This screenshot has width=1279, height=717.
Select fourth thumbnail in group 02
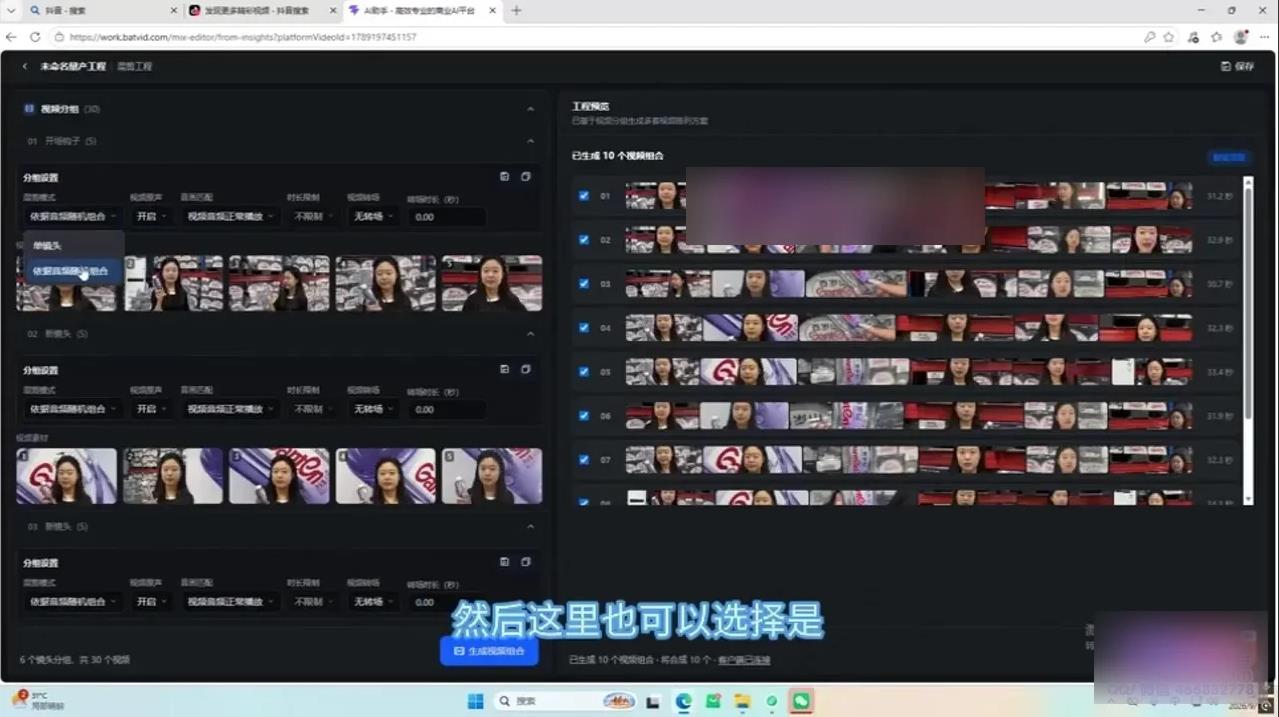point(386,476)
